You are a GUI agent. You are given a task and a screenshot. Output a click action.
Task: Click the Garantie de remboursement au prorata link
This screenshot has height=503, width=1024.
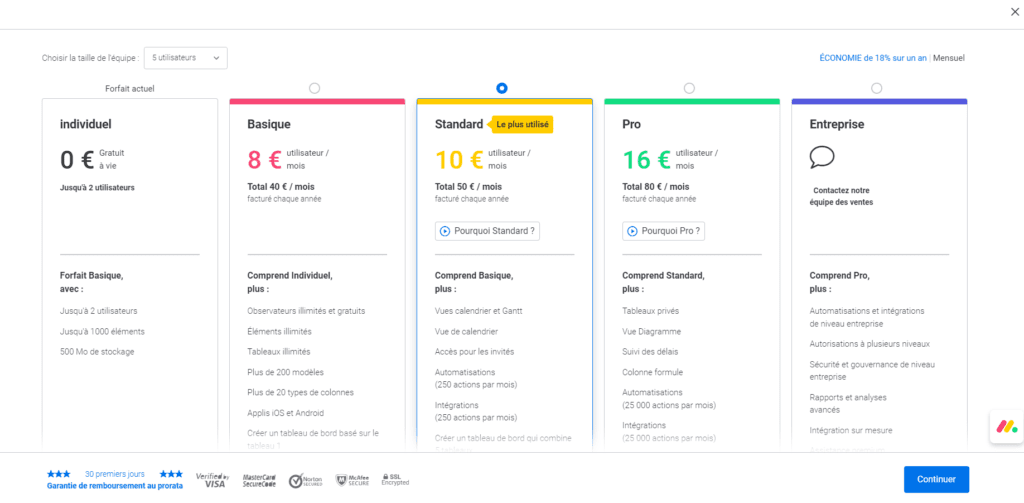[115, 486]
